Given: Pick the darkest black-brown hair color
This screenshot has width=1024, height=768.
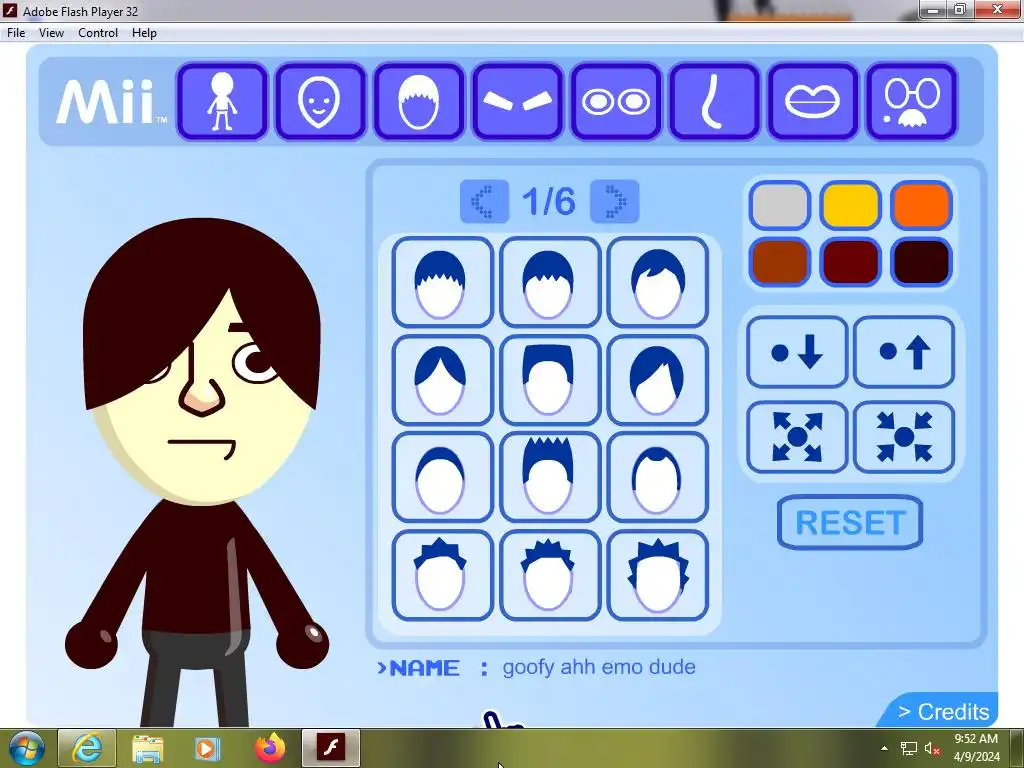Looking at the screenshot, I should tap(921, 262).
